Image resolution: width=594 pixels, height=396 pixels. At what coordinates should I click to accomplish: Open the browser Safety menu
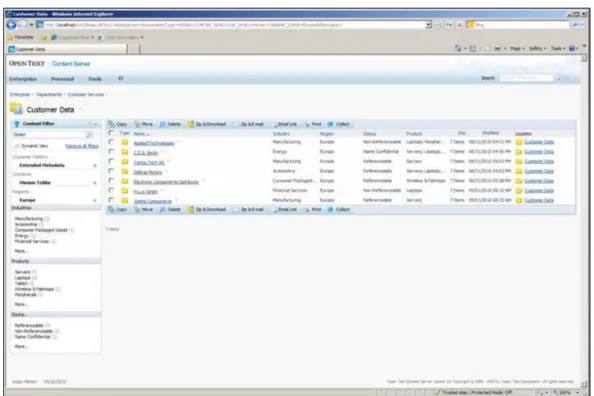(x=537, y=49)
